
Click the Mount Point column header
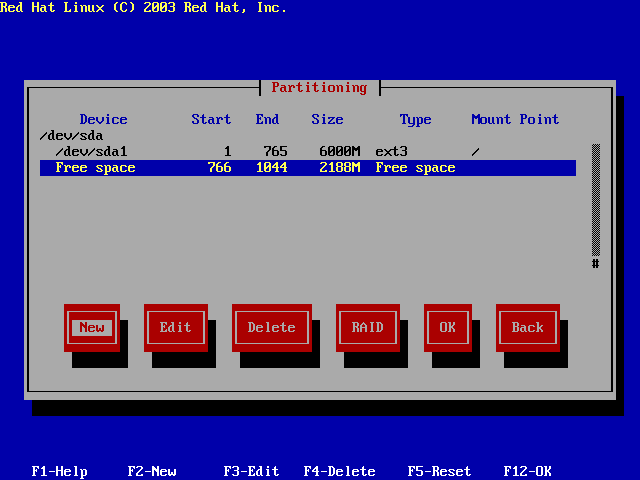coord(516,120)
